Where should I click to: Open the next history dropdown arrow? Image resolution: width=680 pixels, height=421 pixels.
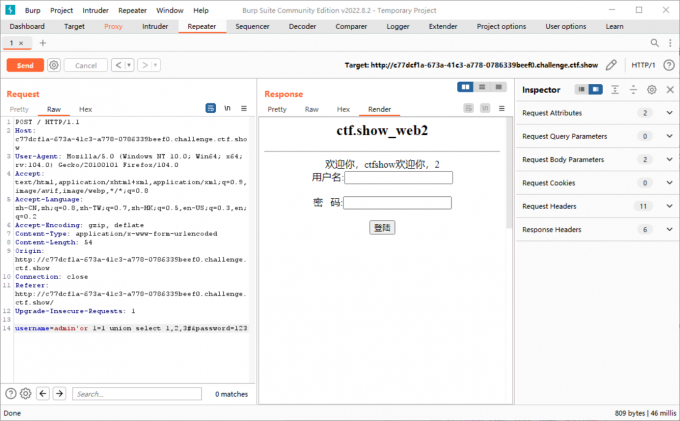pyautogui.click(x=156, y=65)
